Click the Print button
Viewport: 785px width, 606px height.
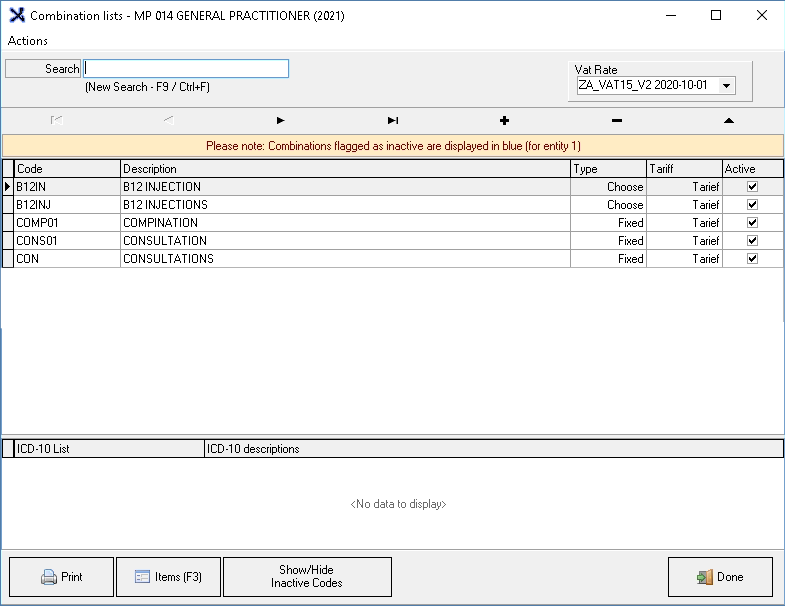(x=61, y=577)
